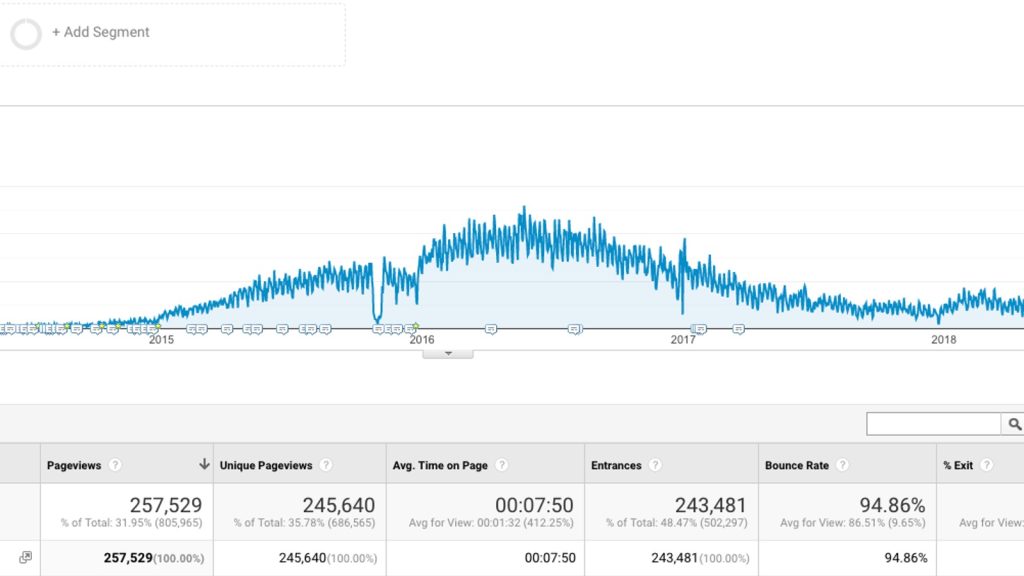
Task: Show the Entrances metric help icon
Action: click(x=655, y=465)
